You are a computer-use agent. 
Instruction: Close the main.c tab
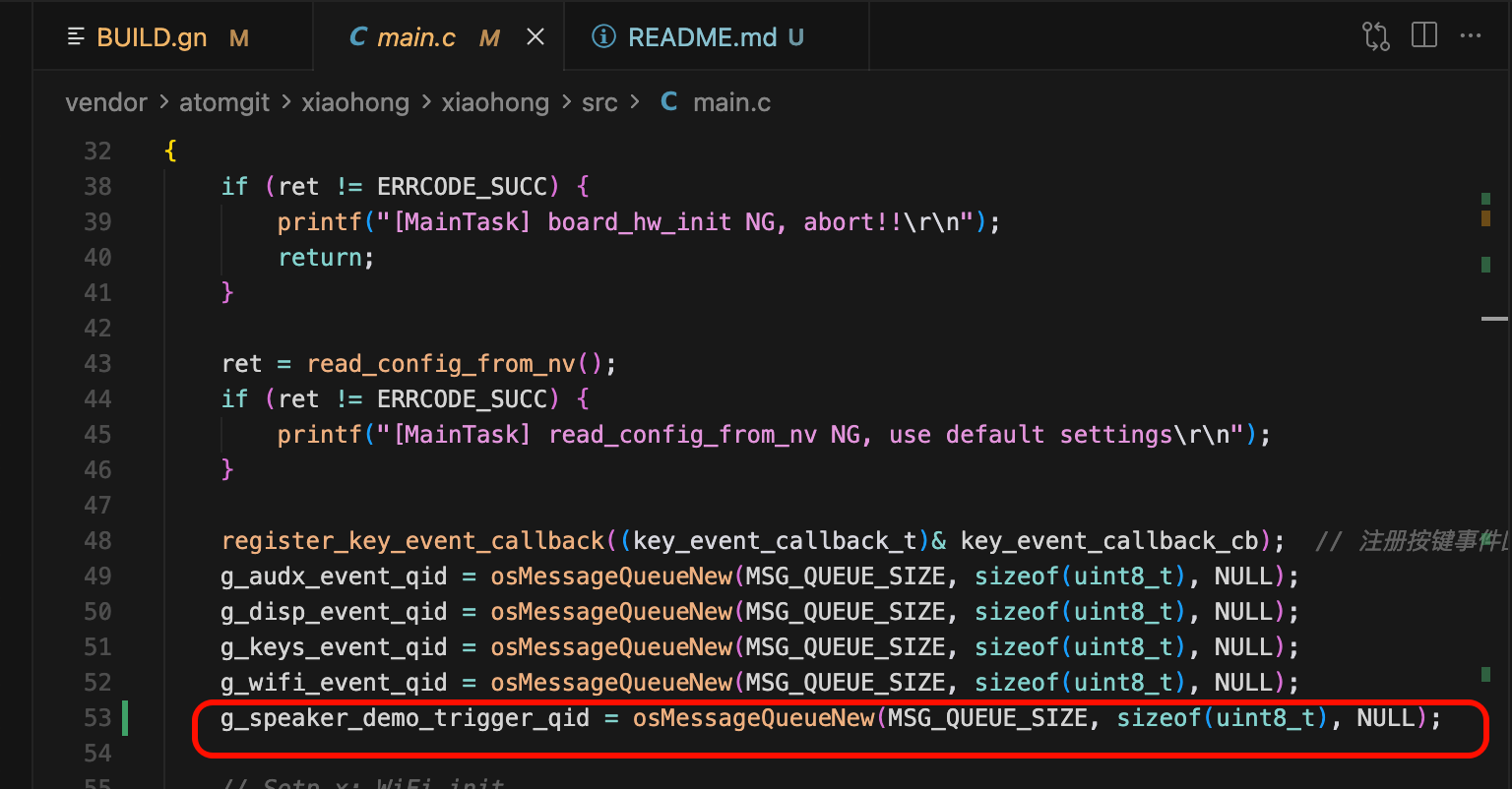click(x=535, y=37)
